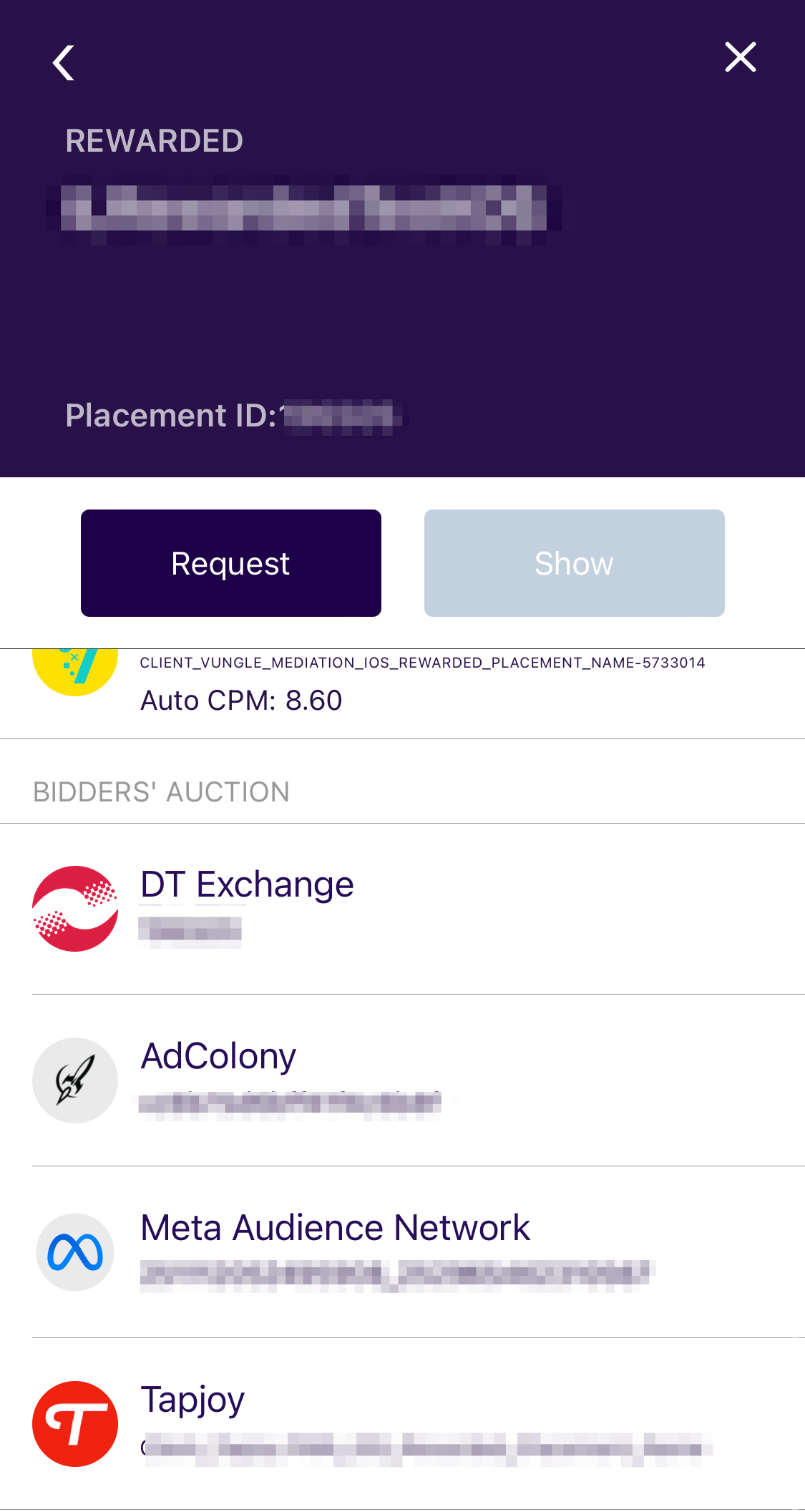Image resolution: width=805 pixels, height=1512 pixels.
Task: Tap the Tapjoy red logo icon
Action: 75,1424
